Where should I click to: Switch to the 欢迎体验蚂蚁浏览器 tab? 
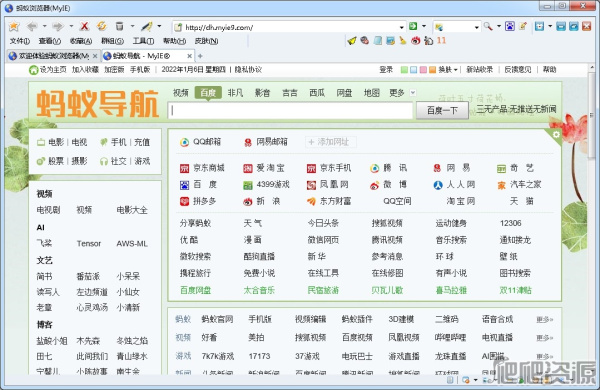[x=54, y=56]
